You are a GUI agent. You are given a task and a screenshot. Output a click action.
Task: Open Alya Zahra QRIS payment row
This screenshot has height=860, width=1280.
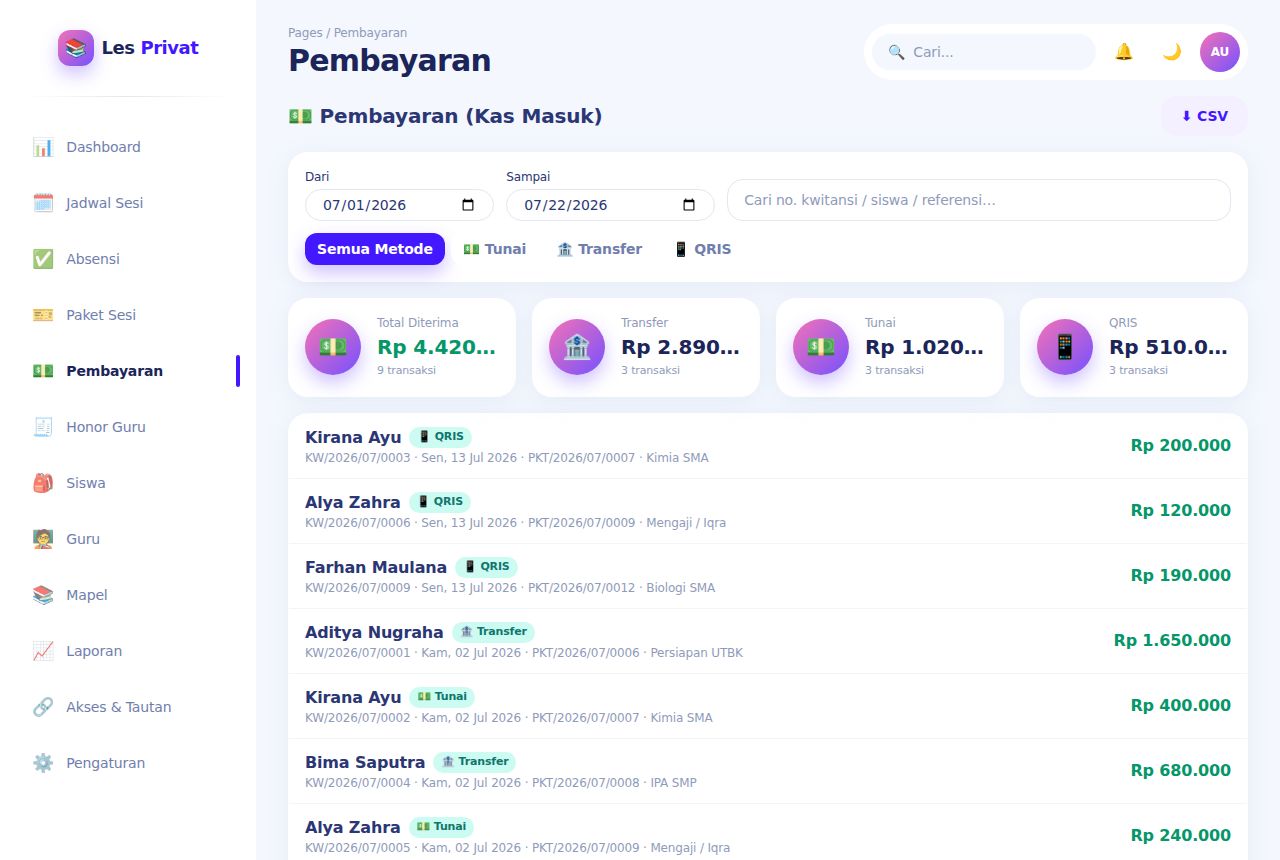768,511
